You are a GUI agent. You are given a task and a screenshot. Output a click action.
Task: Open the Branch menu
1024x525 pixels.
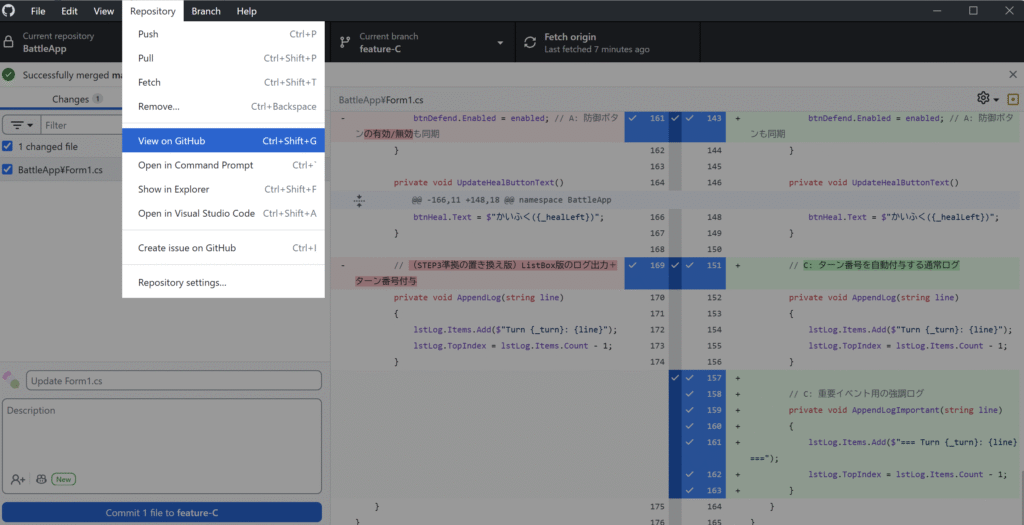pyautogui.click(x=206, y=11)
